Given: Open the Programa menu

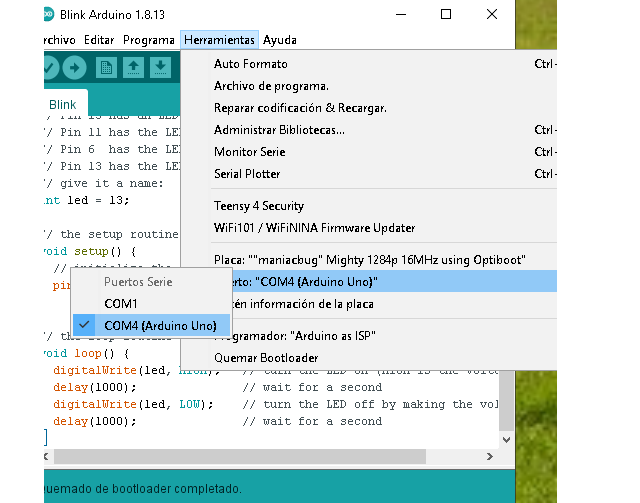Looking at the screenshot, I should click(149, 40).
